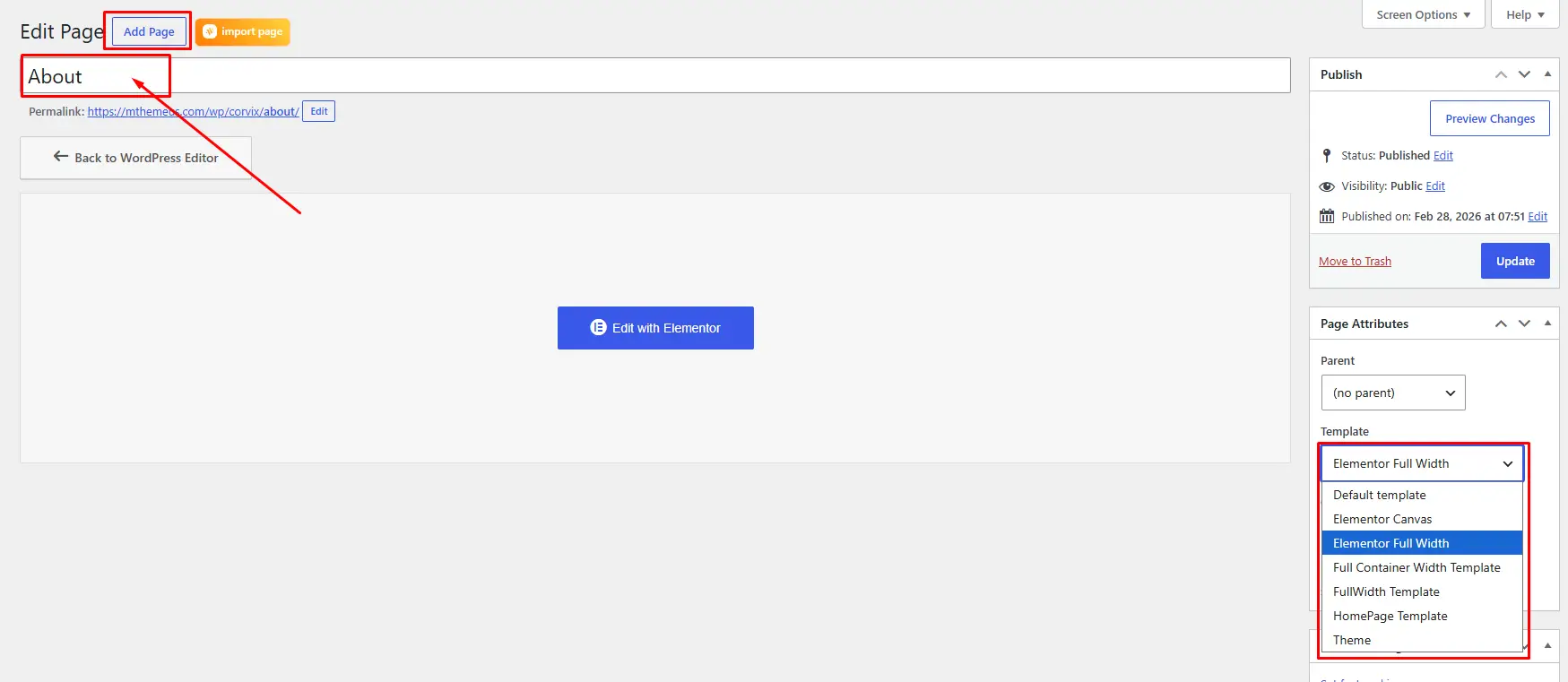
Task: Move the Publish panel up
Action: coord(1501,74)
